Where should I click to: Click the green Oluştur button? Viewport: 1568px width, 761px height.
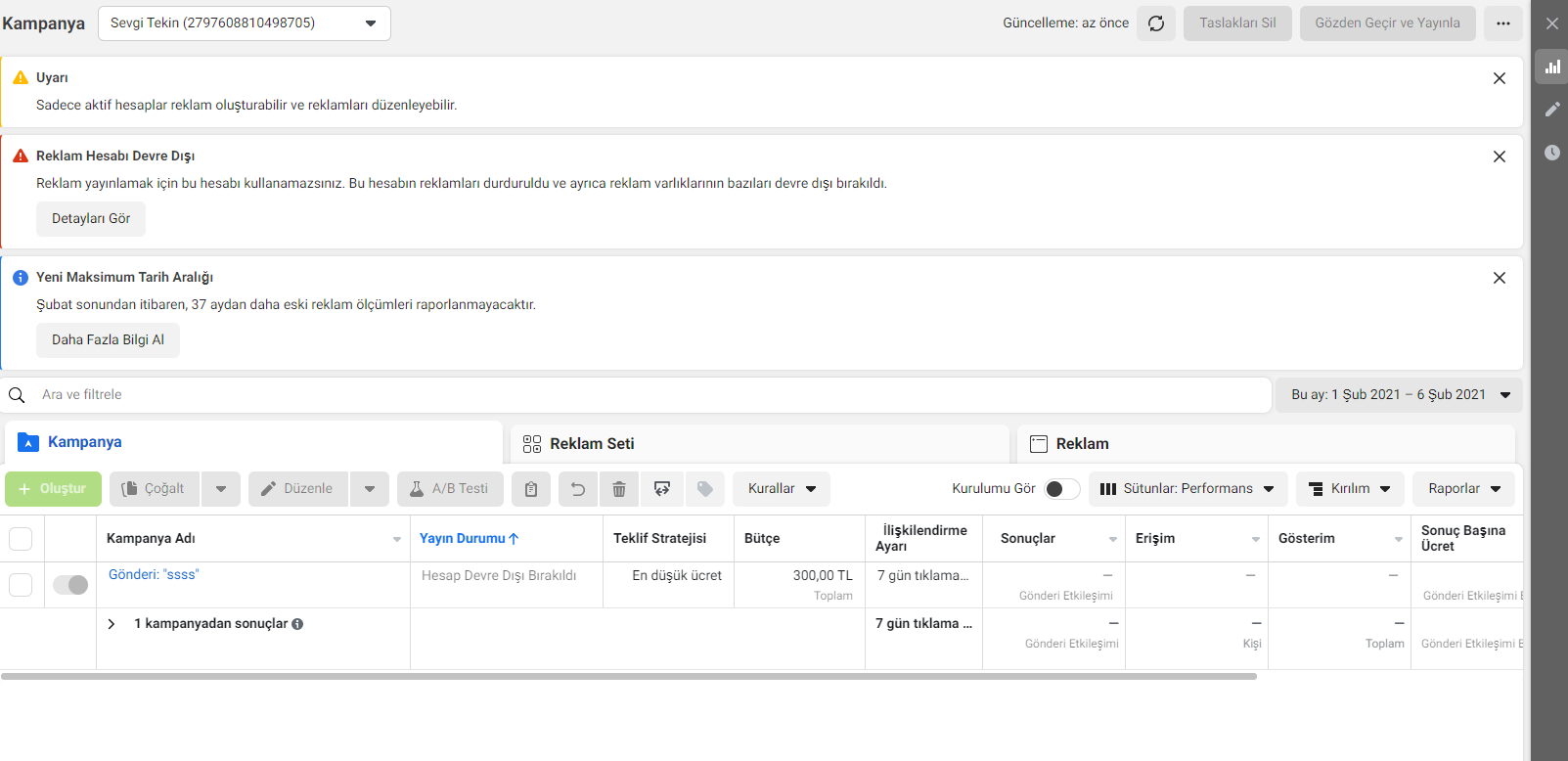(53, 489)
